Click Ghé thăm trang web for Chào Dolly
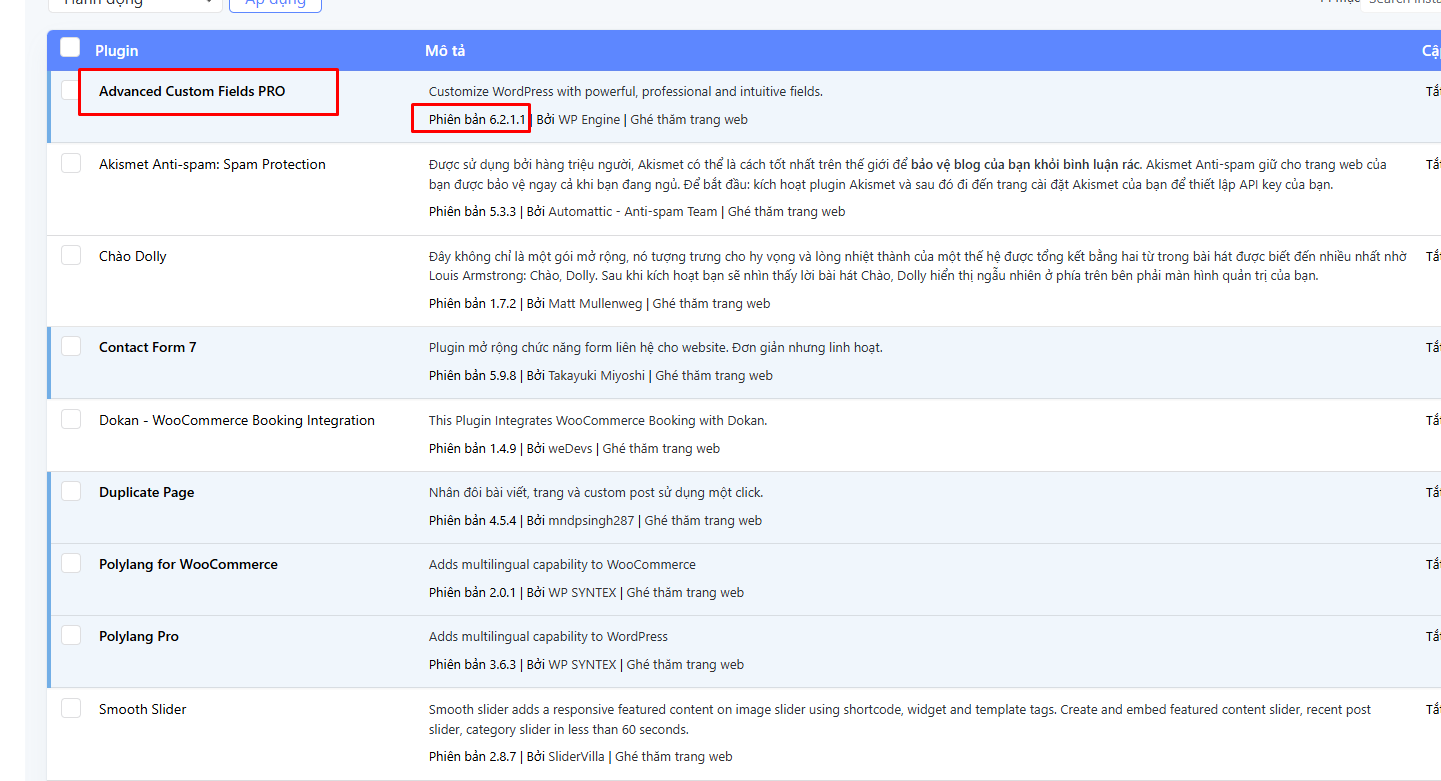This screenshot has height=781, width=1441. click(x=712, y=304)
